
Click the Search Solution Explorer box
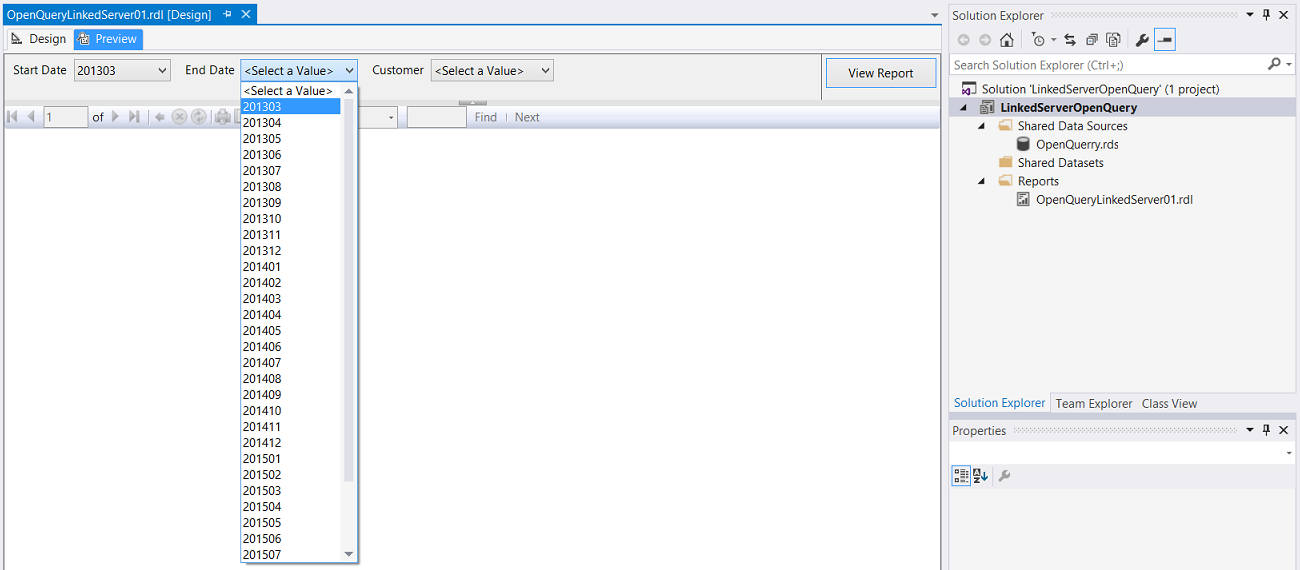coord(1107,64)
